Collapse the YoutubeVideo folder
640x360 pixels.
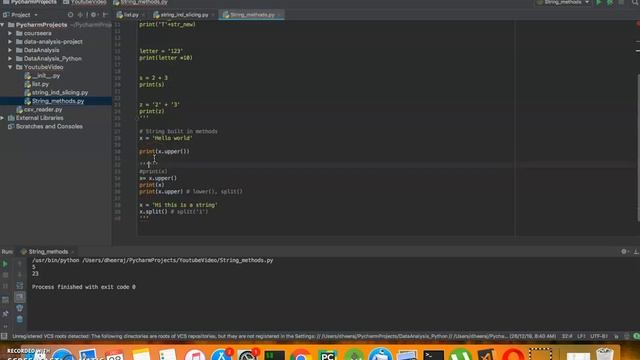pos(10,67)
